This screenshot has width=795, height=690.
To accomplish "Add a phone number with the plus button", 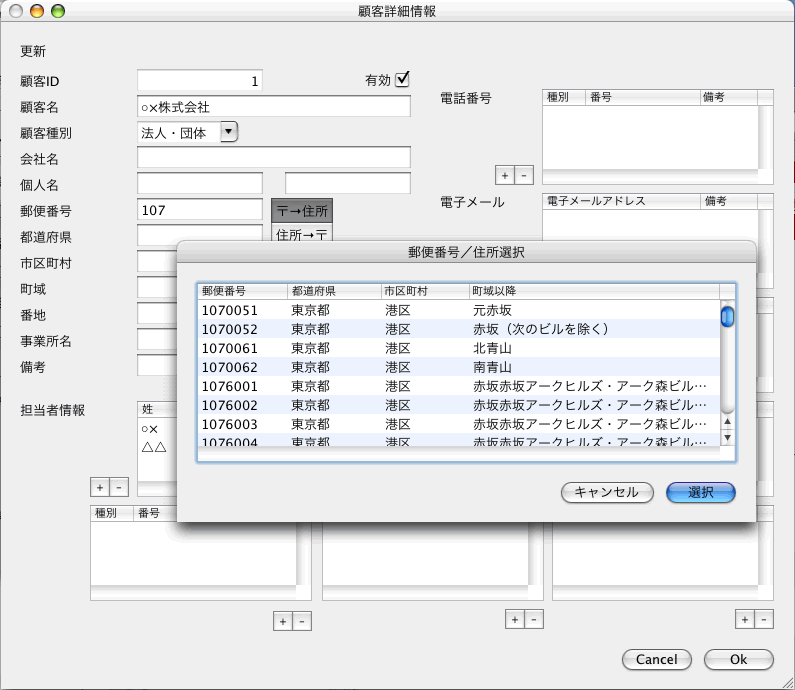I will 505,175.
